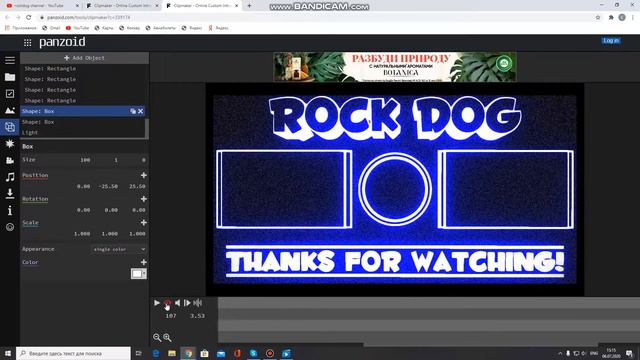This screenshot has width=640, height=360.
Task: Open Bandicam recorder from the taskbar
Action: (270, 353)
